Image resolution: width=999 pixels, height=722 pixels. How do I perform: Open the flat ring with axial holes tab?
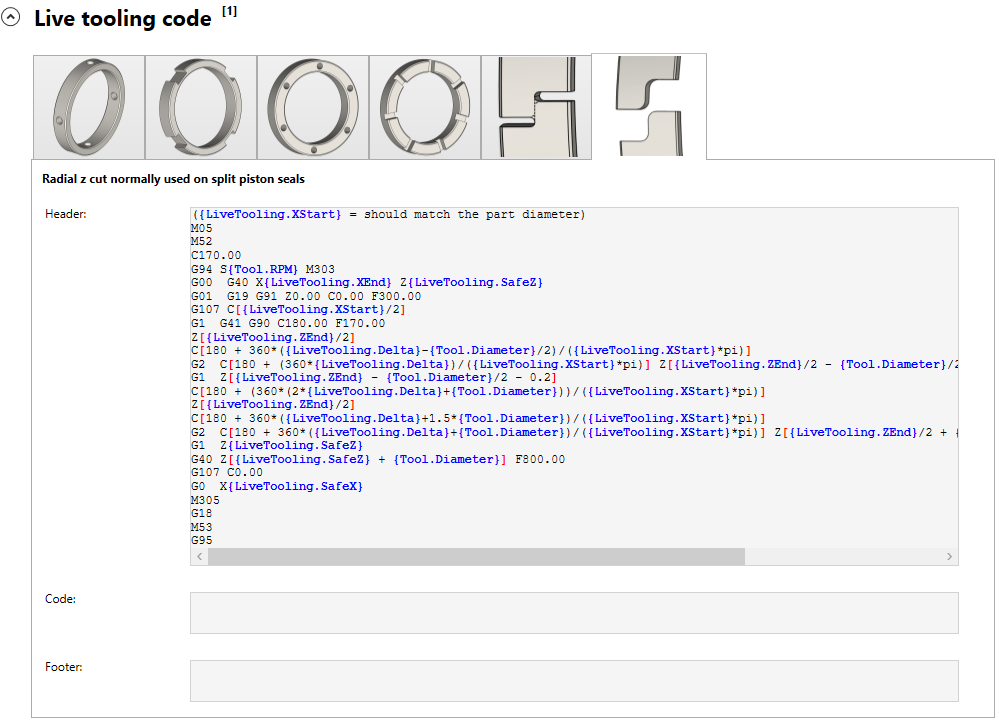pyautogui.click(x=313, y=107)
